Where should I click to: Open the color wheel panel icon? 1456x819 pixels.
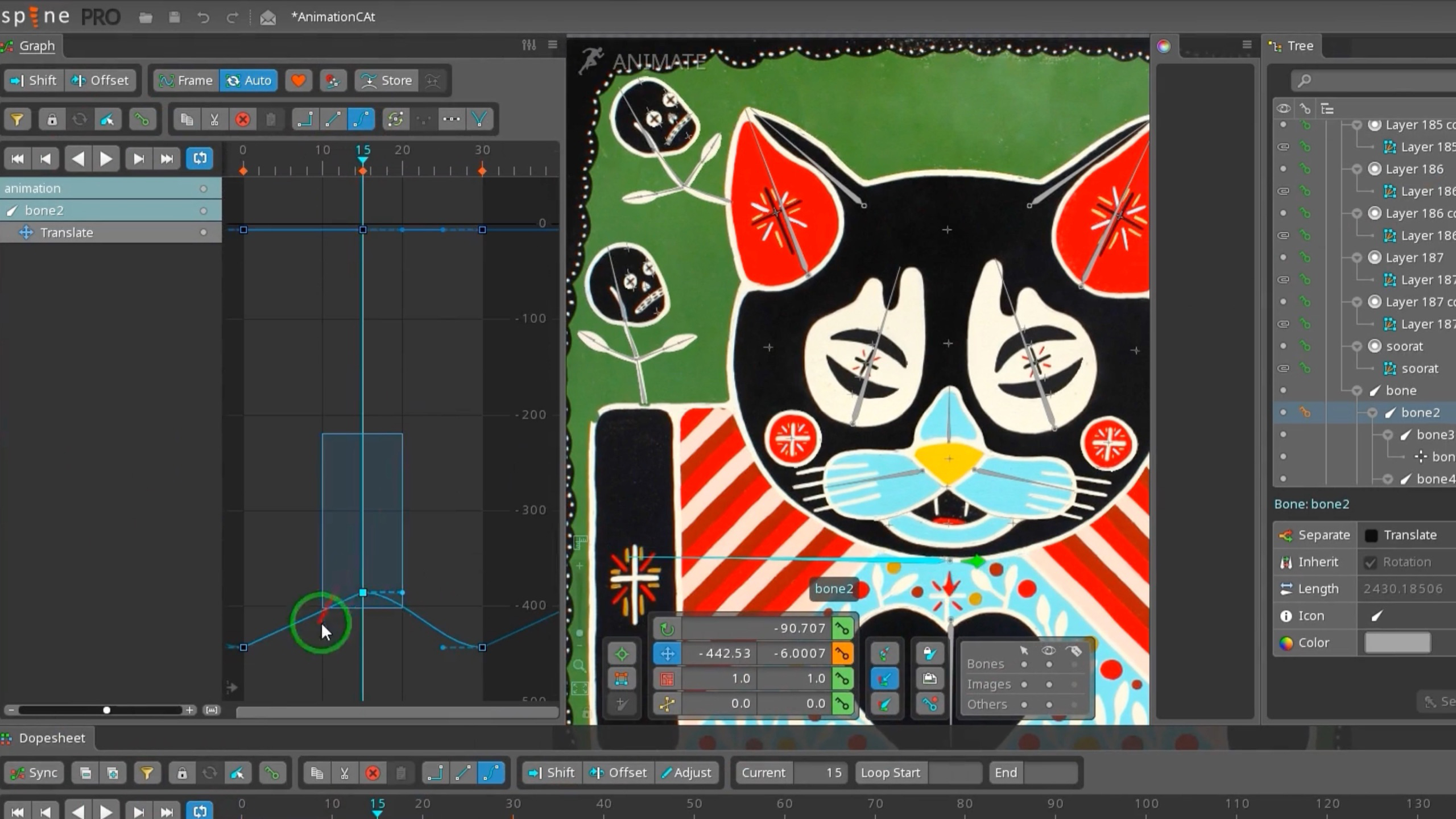click(x=1164, y=46)
